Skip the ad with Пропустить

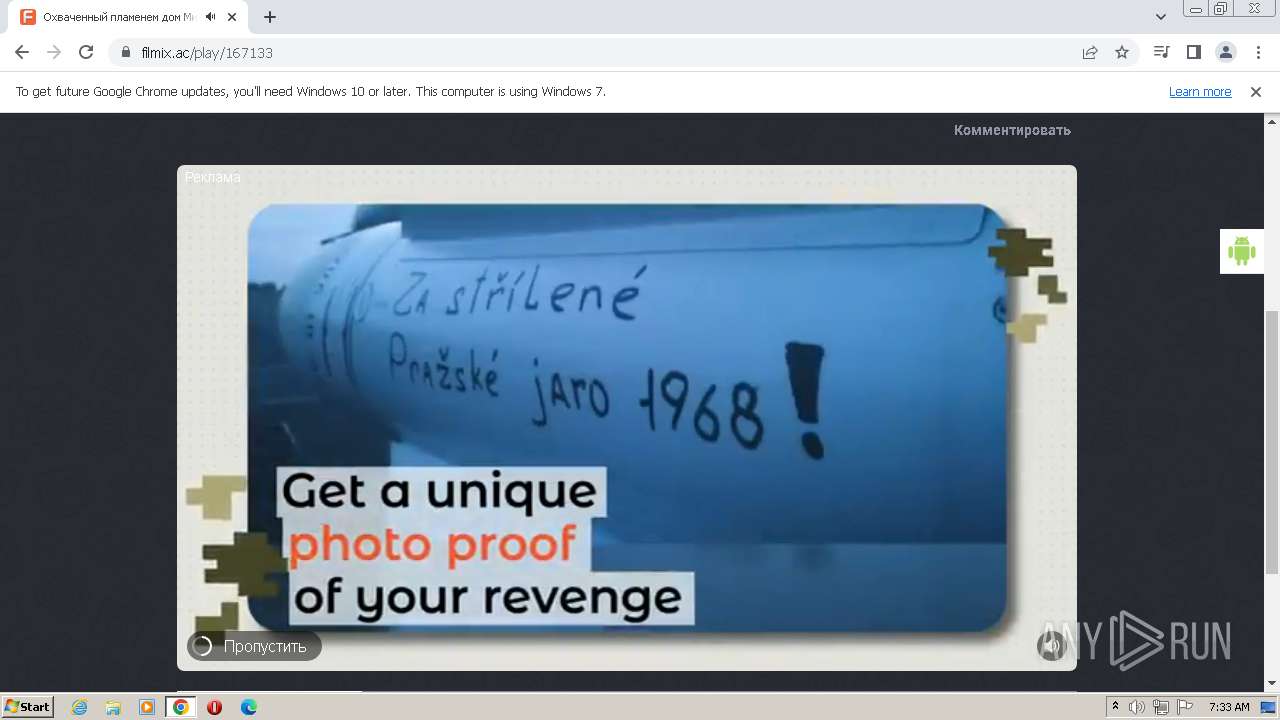(x=254, y=646)
